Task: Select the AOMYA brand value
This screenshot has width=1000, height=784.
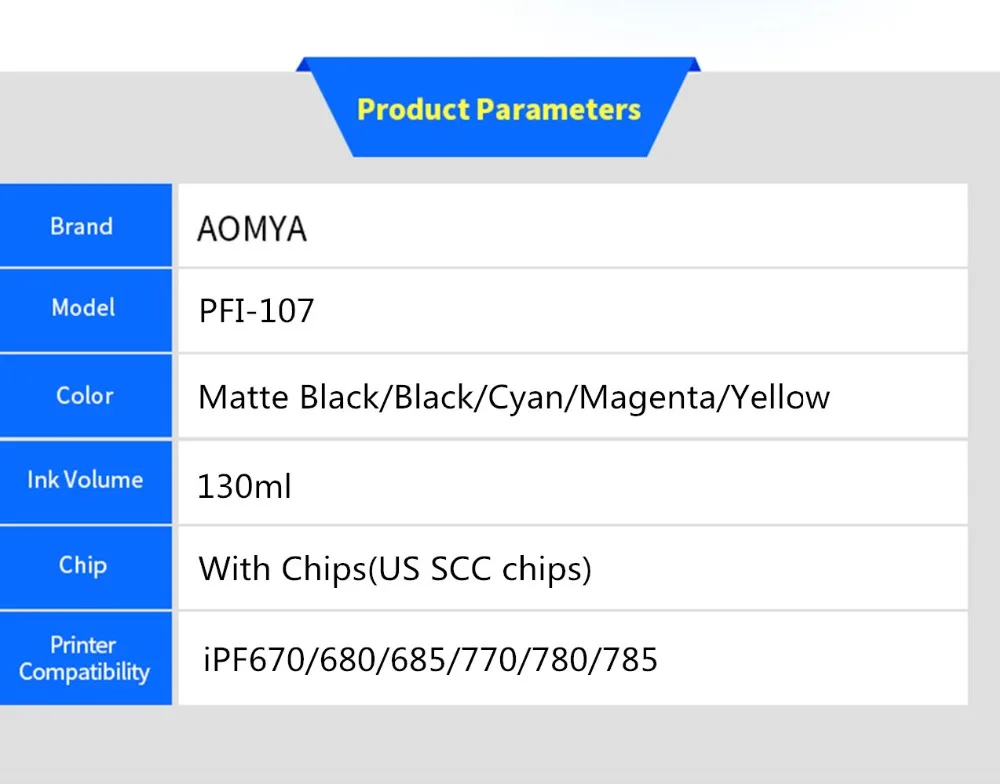Action: click(x=252, y=229)
